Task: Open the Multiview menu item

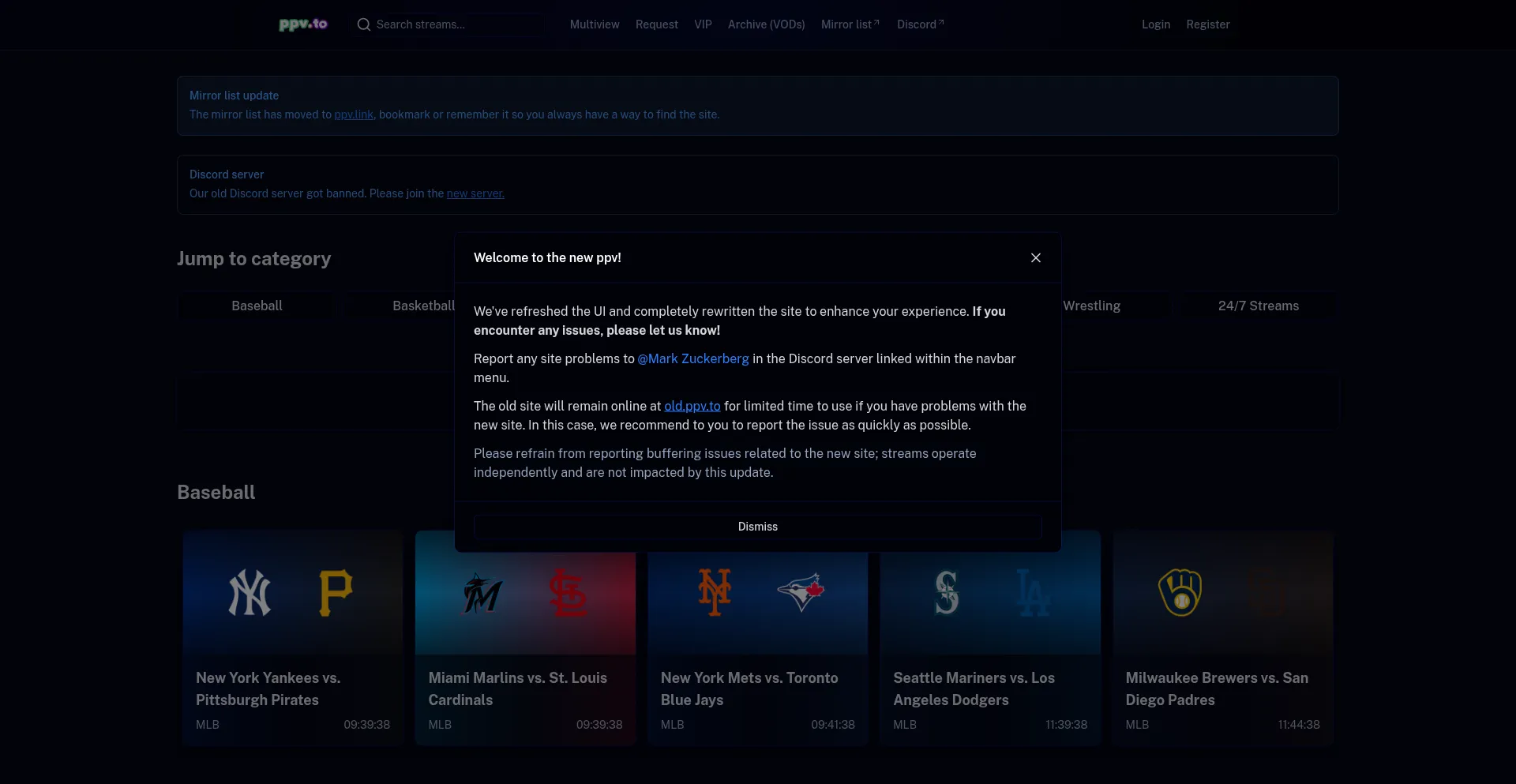Action: pos(595,24)
